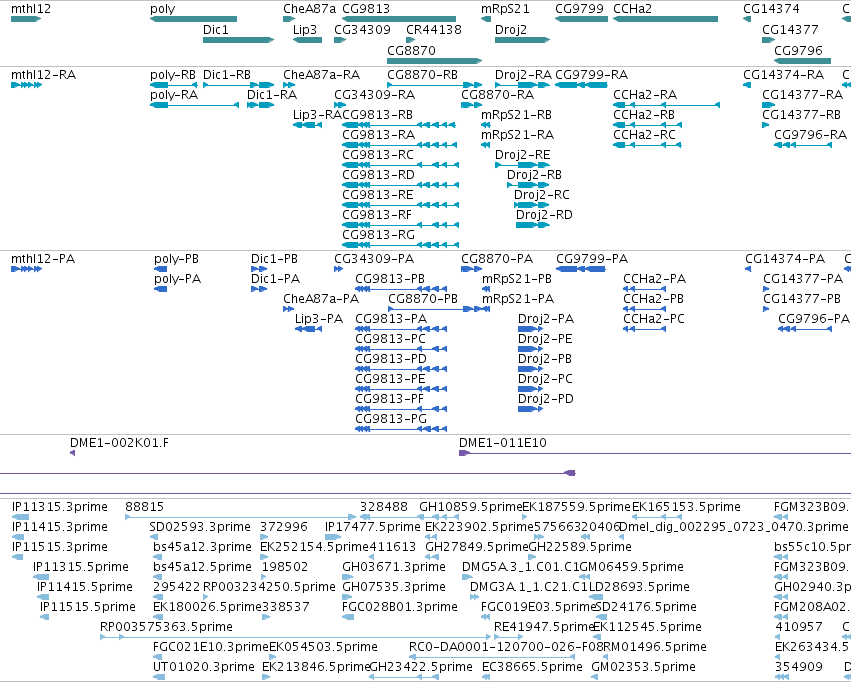This screenshot has width=851, height=682.
Task: Click the poly-PB protein label
Action: [176, 259]
